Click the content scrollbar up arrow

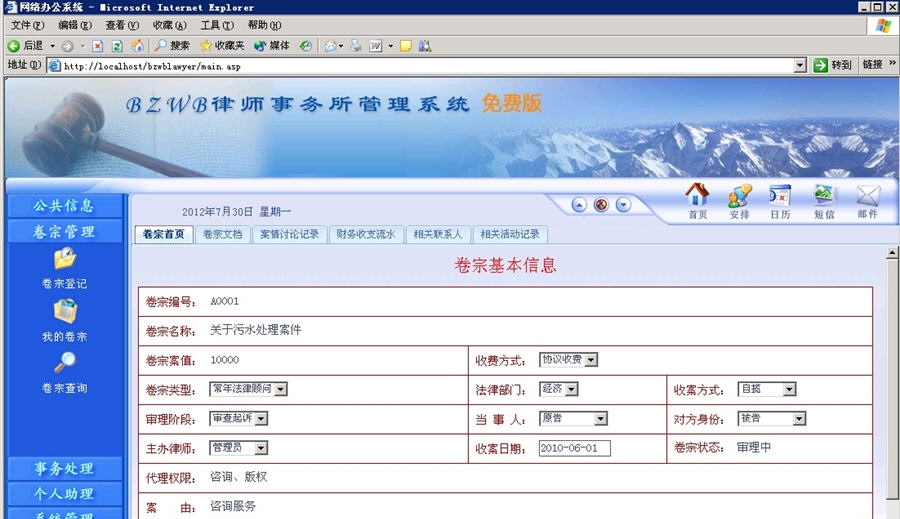[x=892, y=253]
